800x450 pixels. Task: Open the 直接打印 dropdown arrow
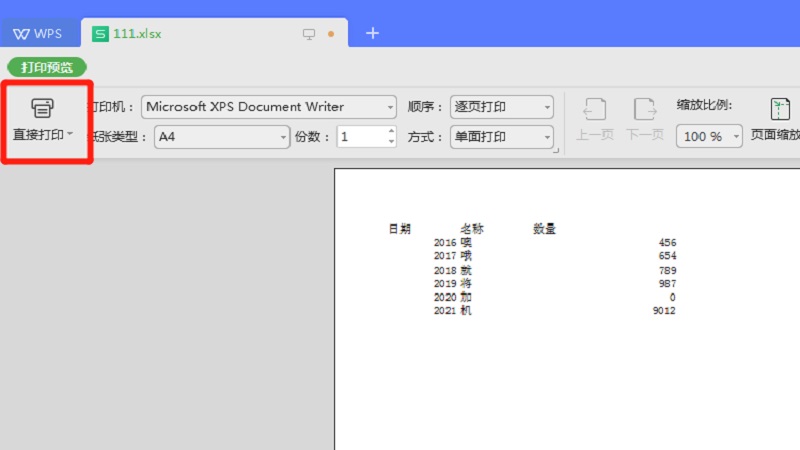[x=70, y=134]
